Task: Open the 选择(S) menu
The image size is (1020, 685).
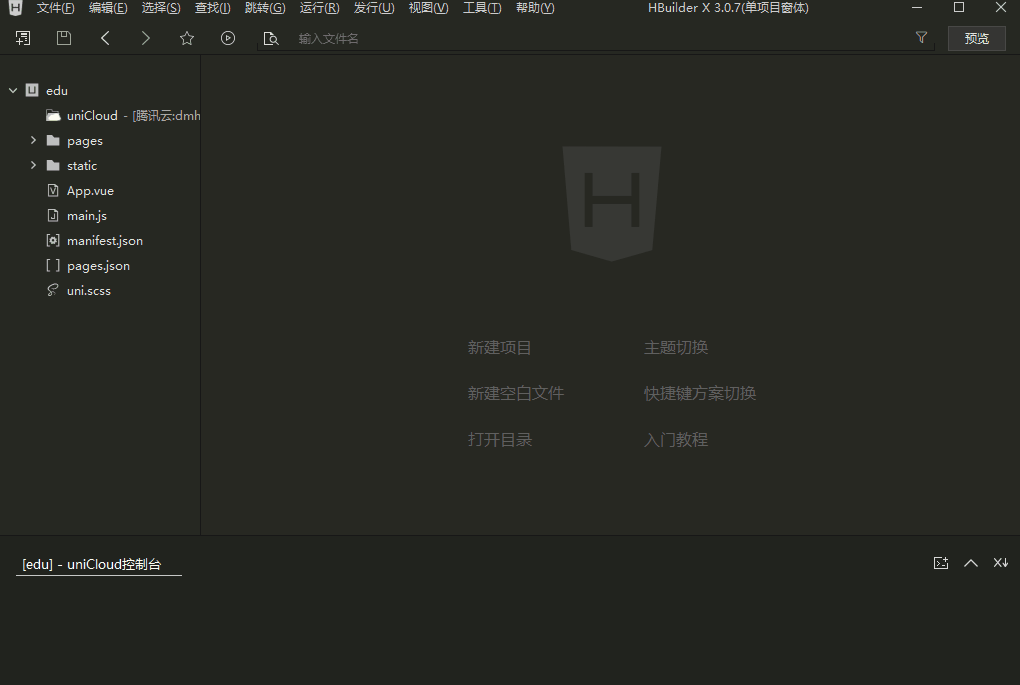Action: tap(161, 8)
